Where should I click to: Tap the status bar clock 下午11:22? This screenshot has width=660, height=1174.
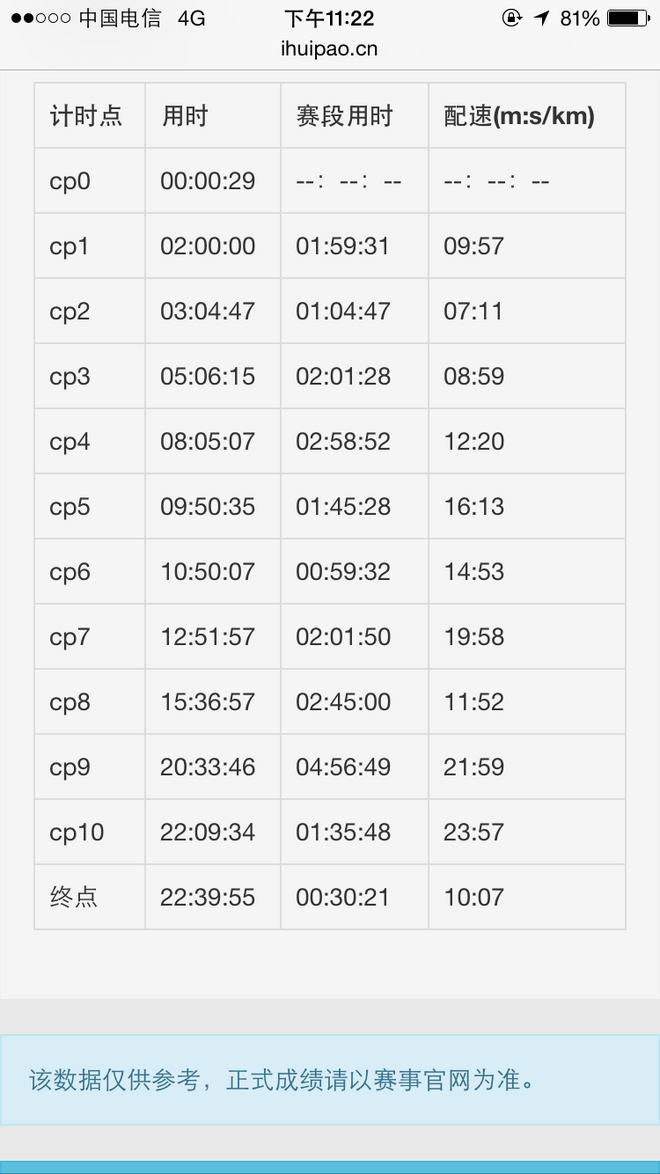329,18
